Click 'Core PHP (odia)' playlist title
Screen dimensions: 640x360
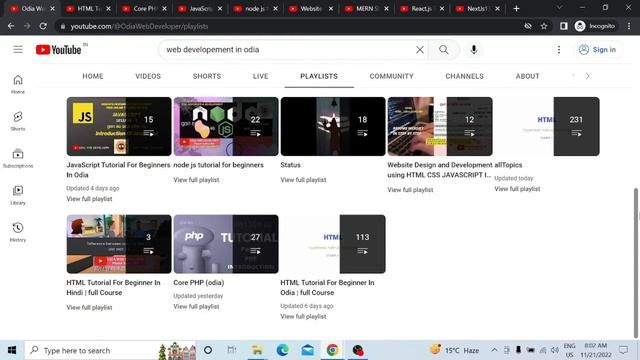199,282
